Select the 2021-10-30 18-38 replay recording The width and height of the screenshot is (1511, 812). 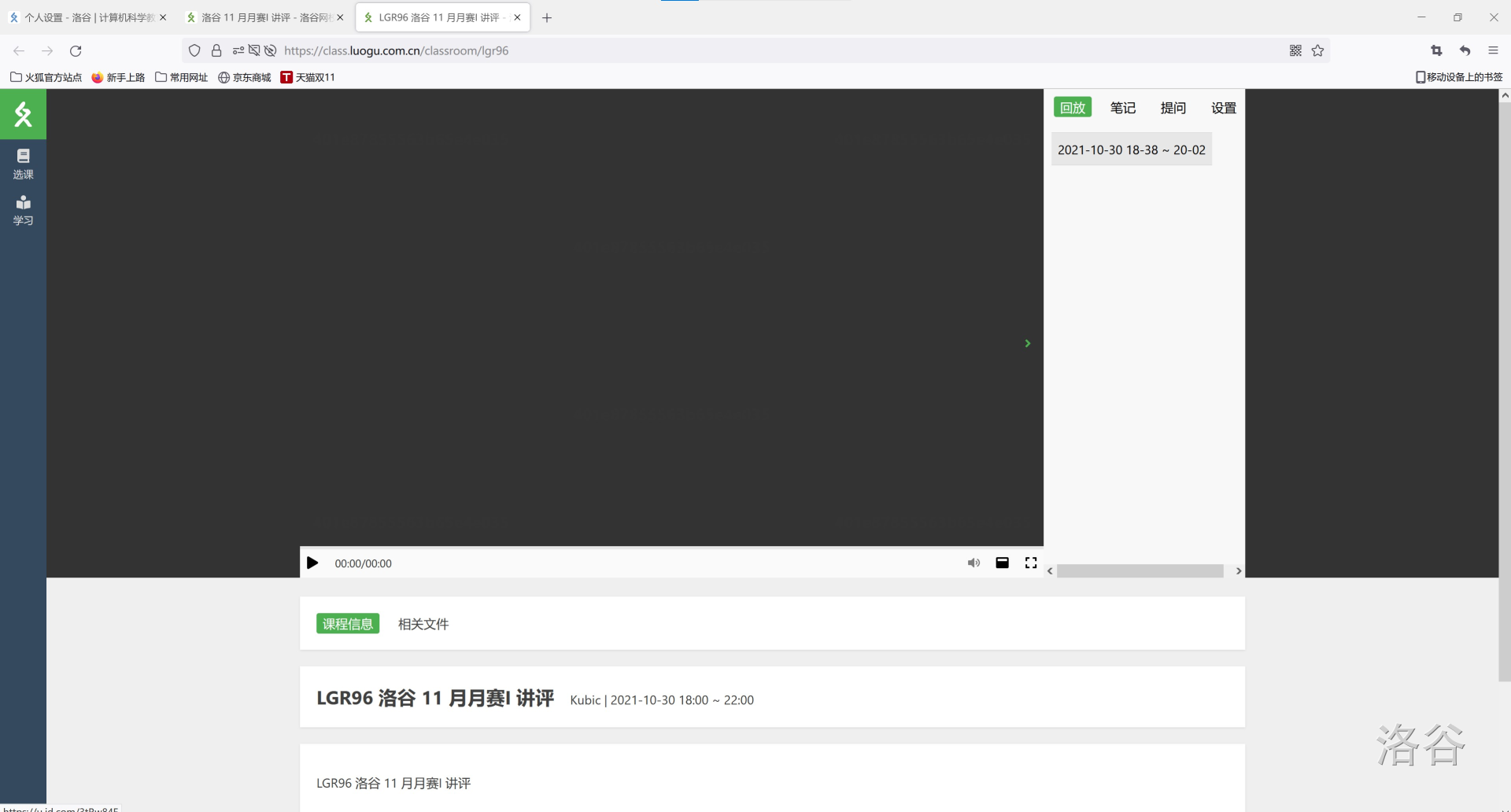[1131, 149]
